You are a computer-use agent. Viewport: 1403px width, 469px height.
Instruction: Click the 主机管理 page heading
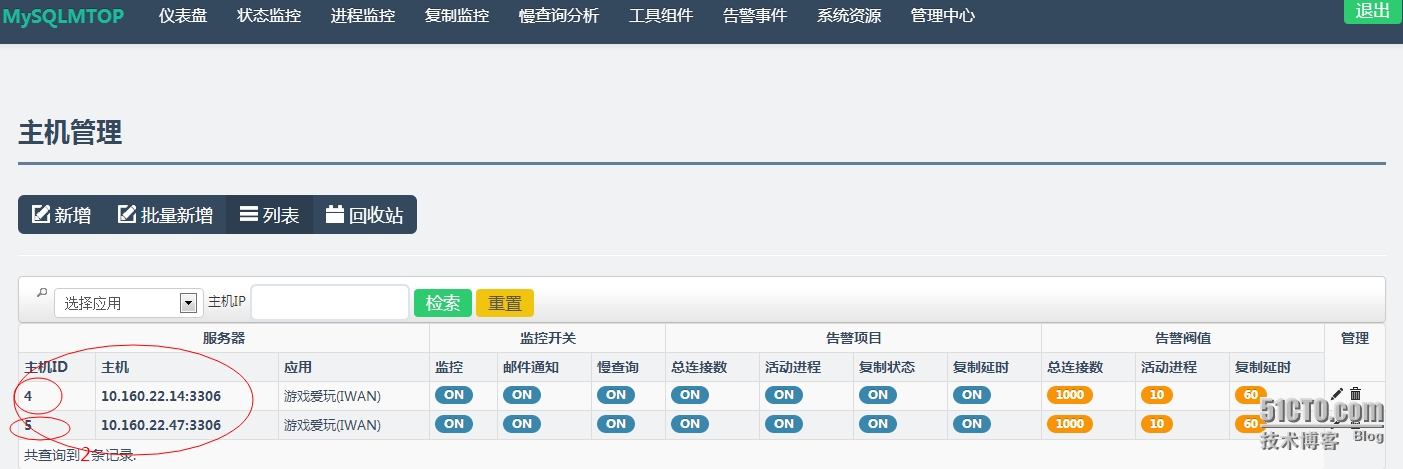pos(70,132)
